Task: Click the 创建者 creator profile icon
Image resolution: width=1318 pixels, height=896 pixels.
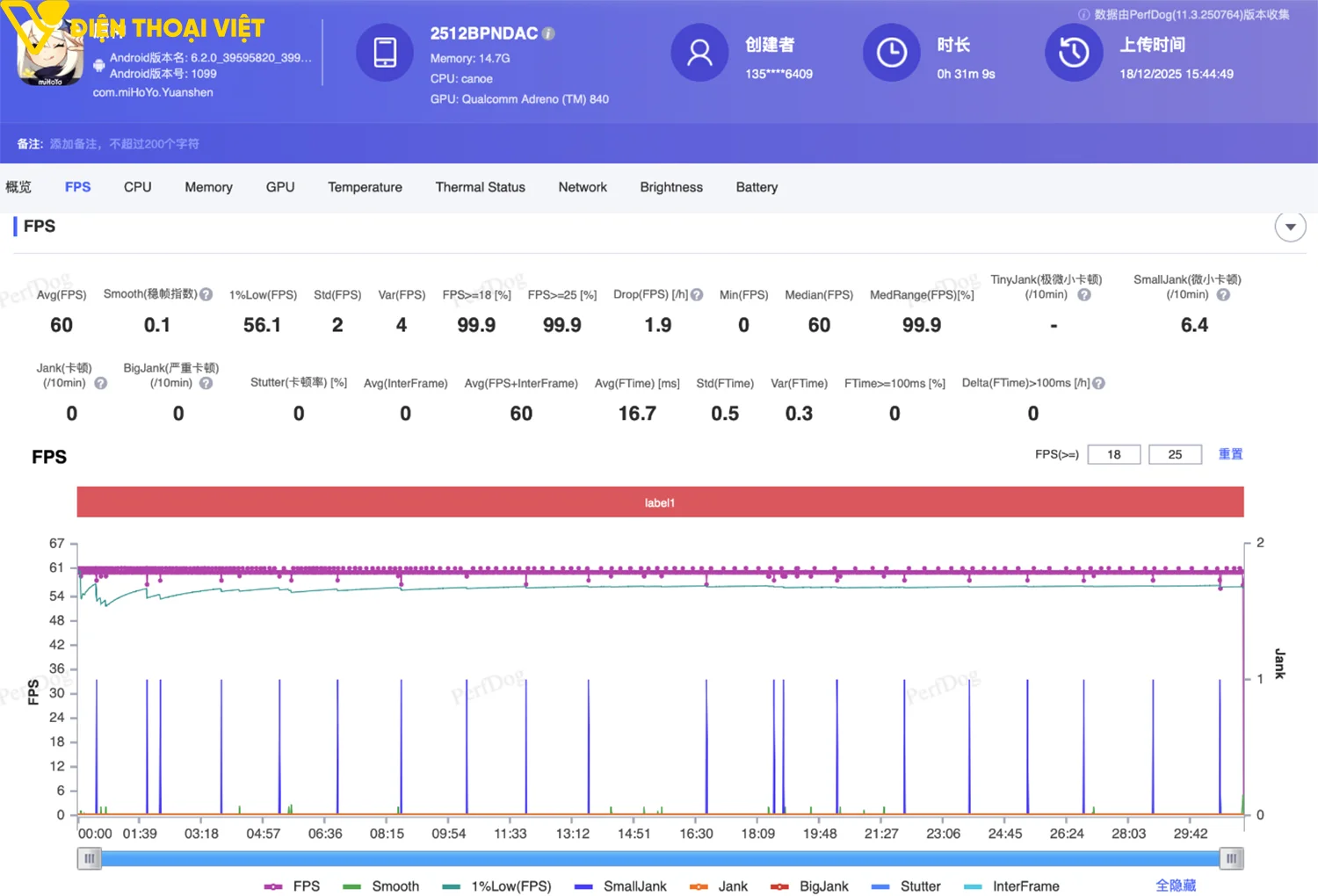Action: pyautogui.click(x=699, y=53)
